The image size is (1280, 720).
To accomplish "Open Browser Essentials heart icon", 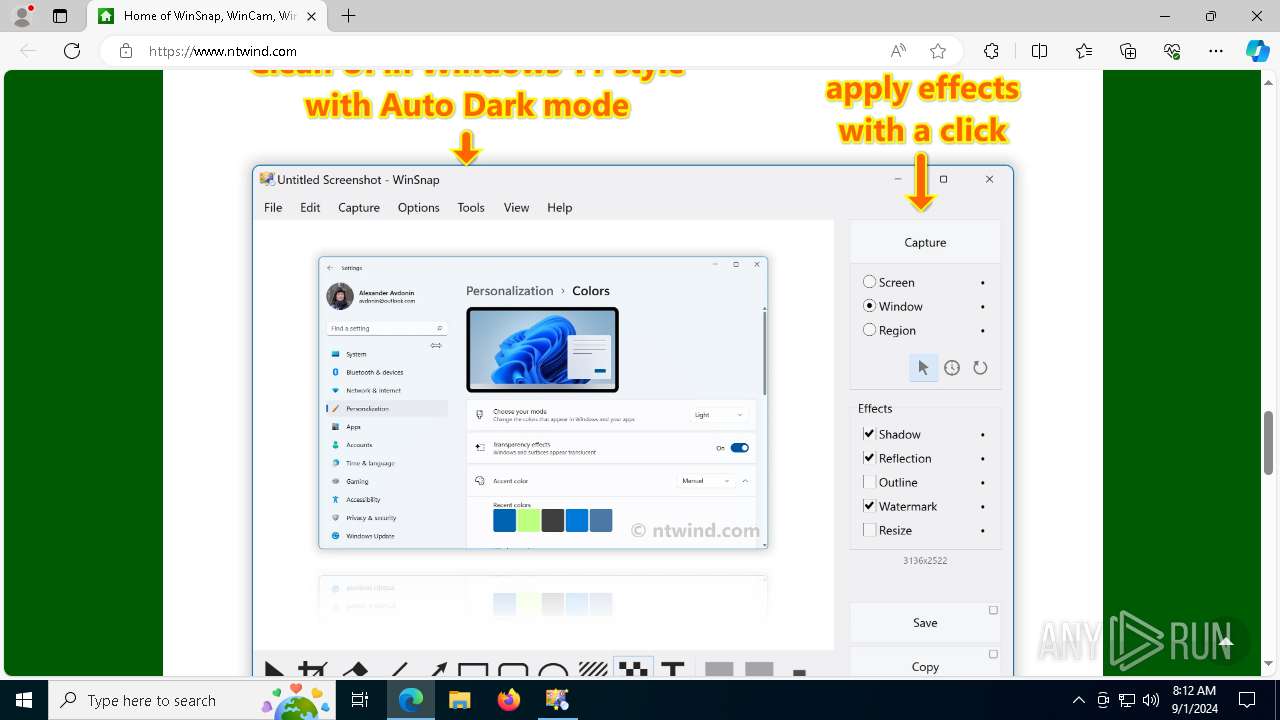I will 1172,51.
